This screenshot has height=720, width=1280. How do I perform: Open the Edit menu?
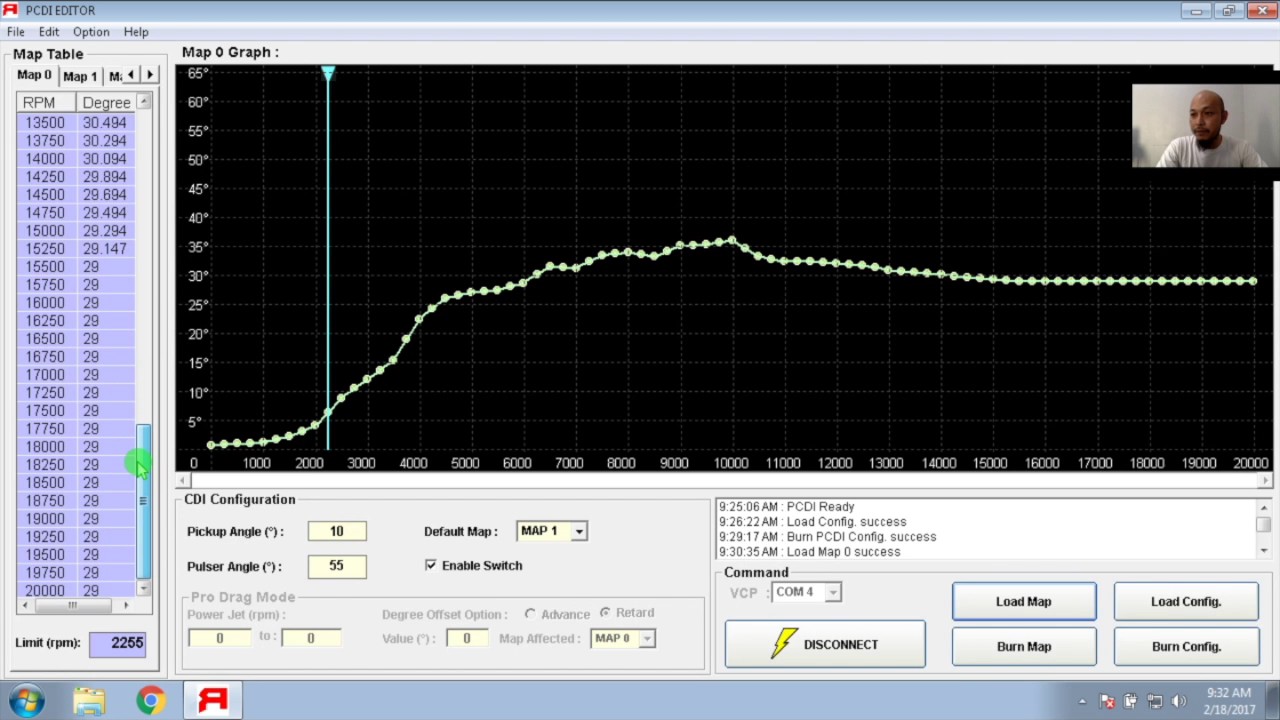point(49,32)
